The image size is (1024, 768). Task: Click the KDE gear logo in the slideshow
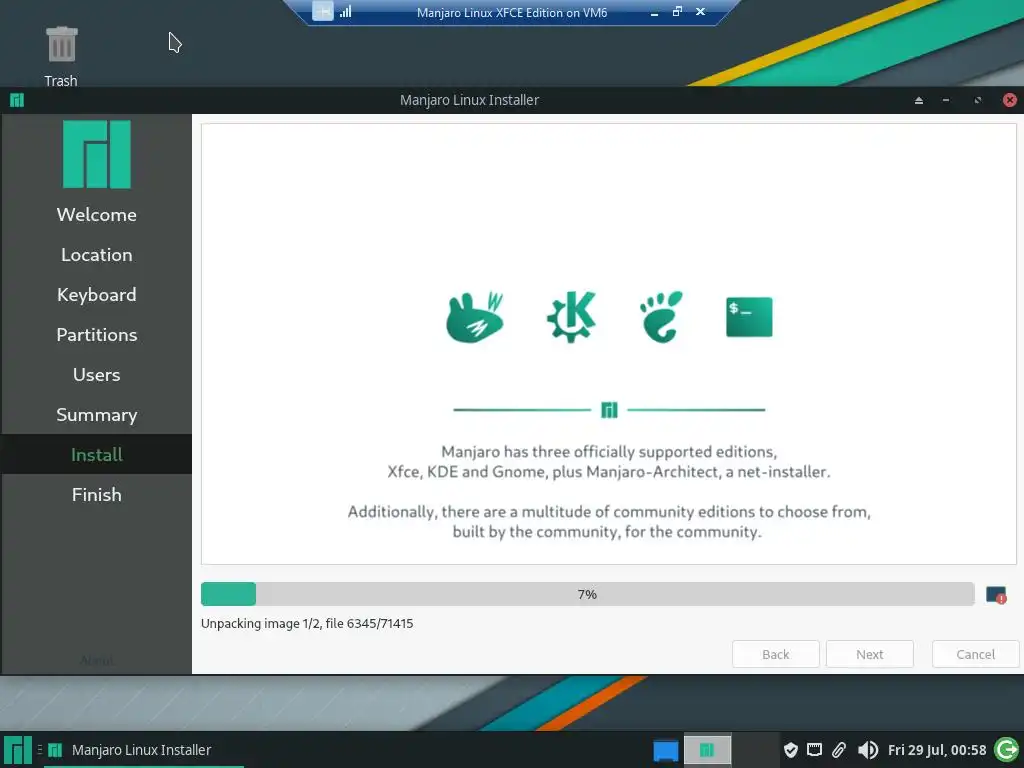571,317
